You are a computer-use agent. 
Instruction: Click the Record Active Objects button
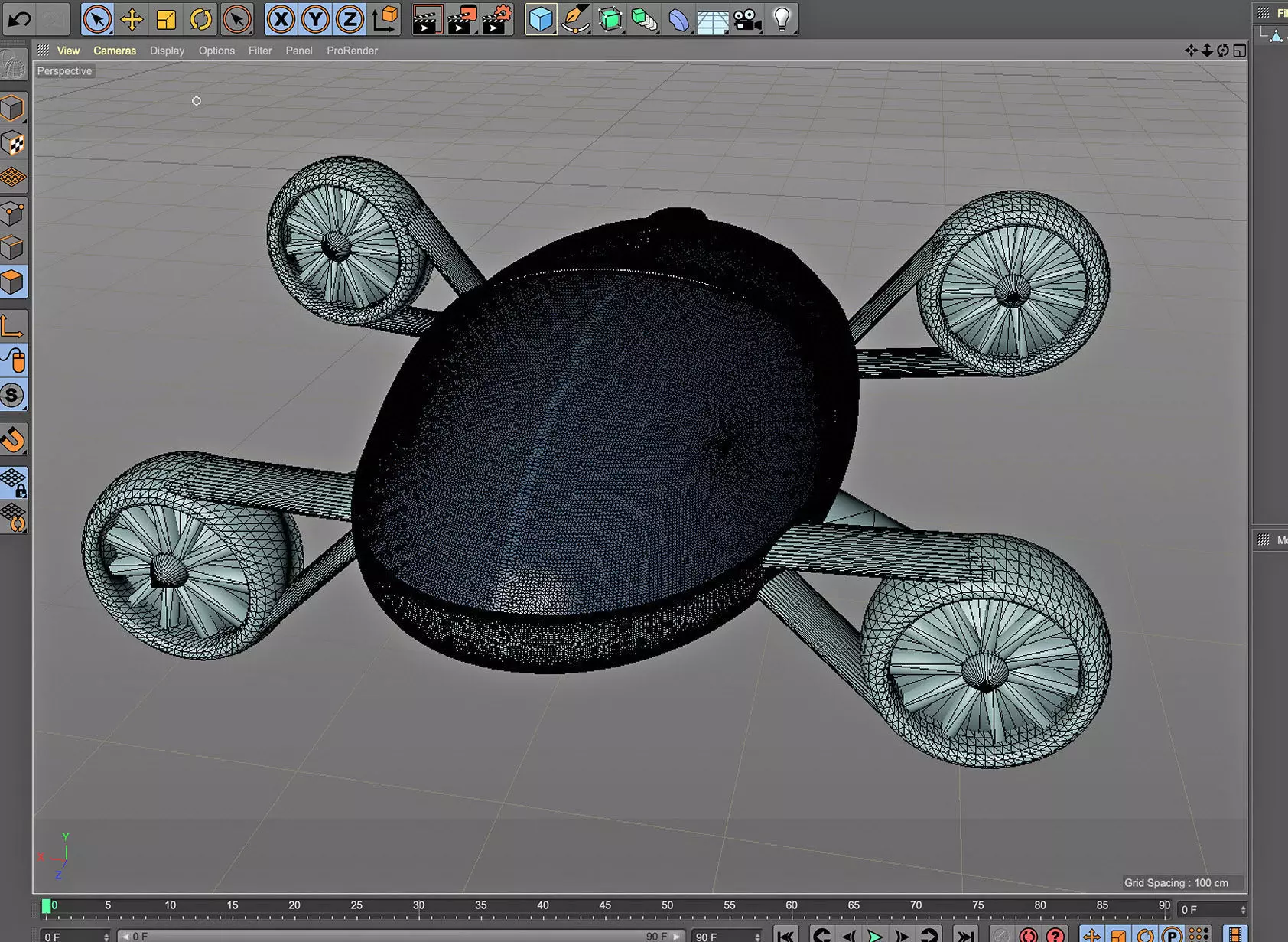[1028, 935]
